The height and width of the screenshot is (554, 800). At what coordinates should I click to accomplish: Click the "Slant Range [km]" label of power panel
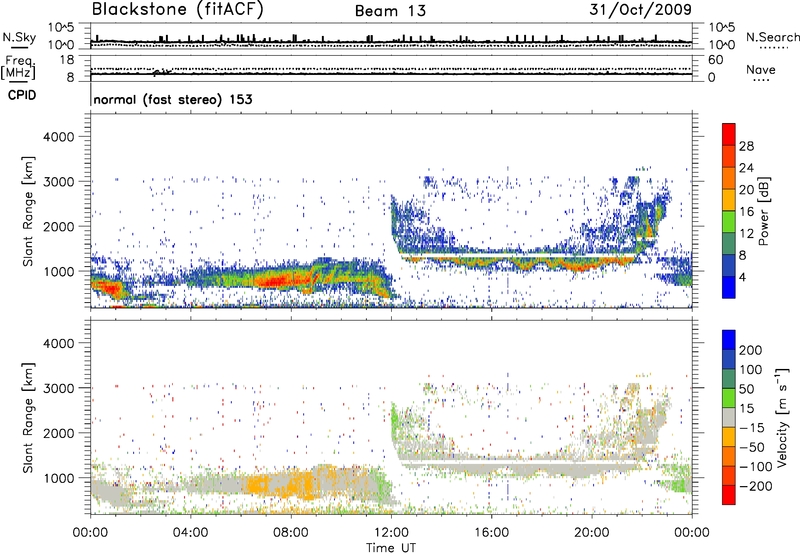(28, 211)
